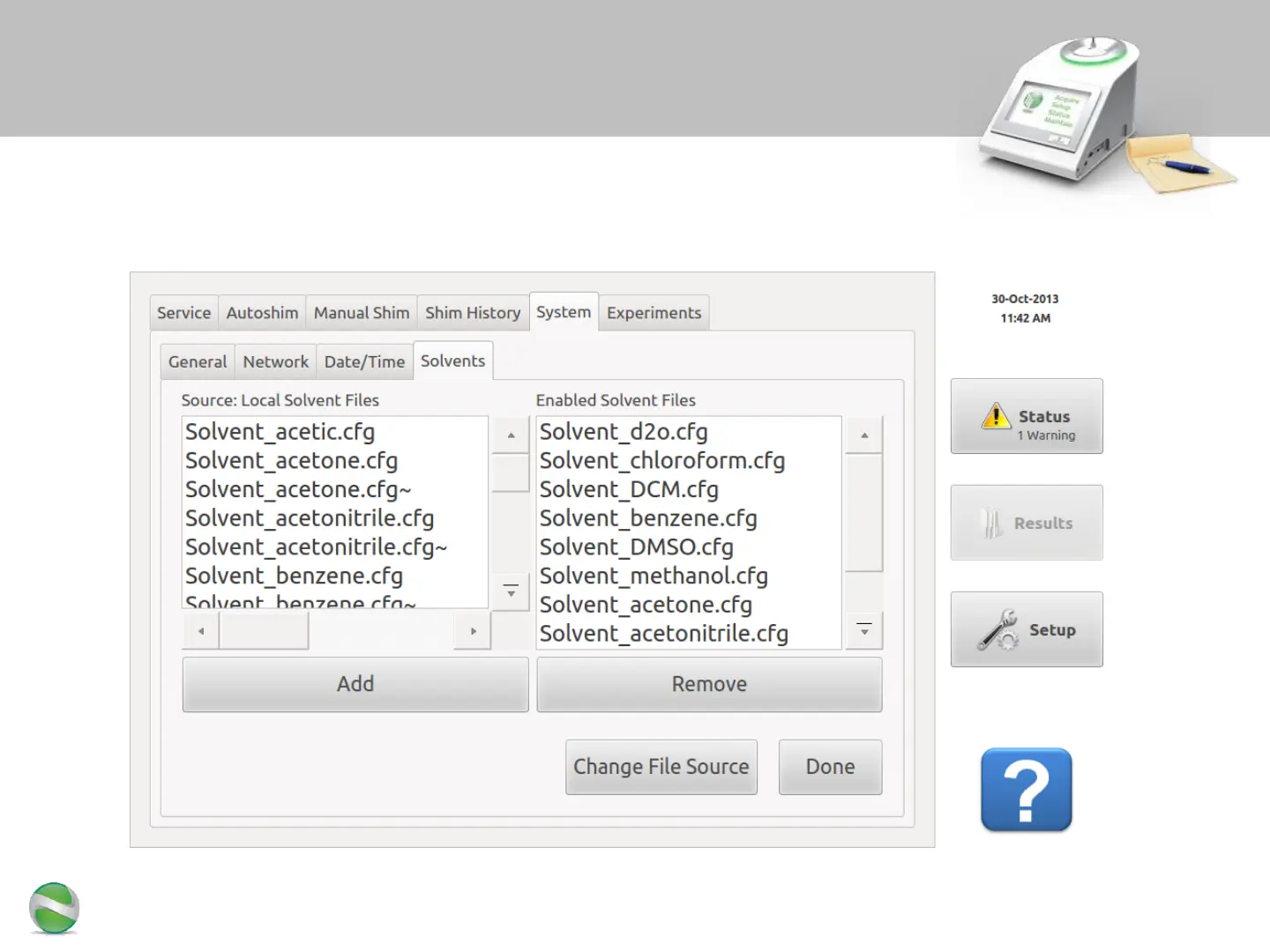
Task: Select Solvent_methanol.cfg in enabled files
Action: (x=689, y=576)
